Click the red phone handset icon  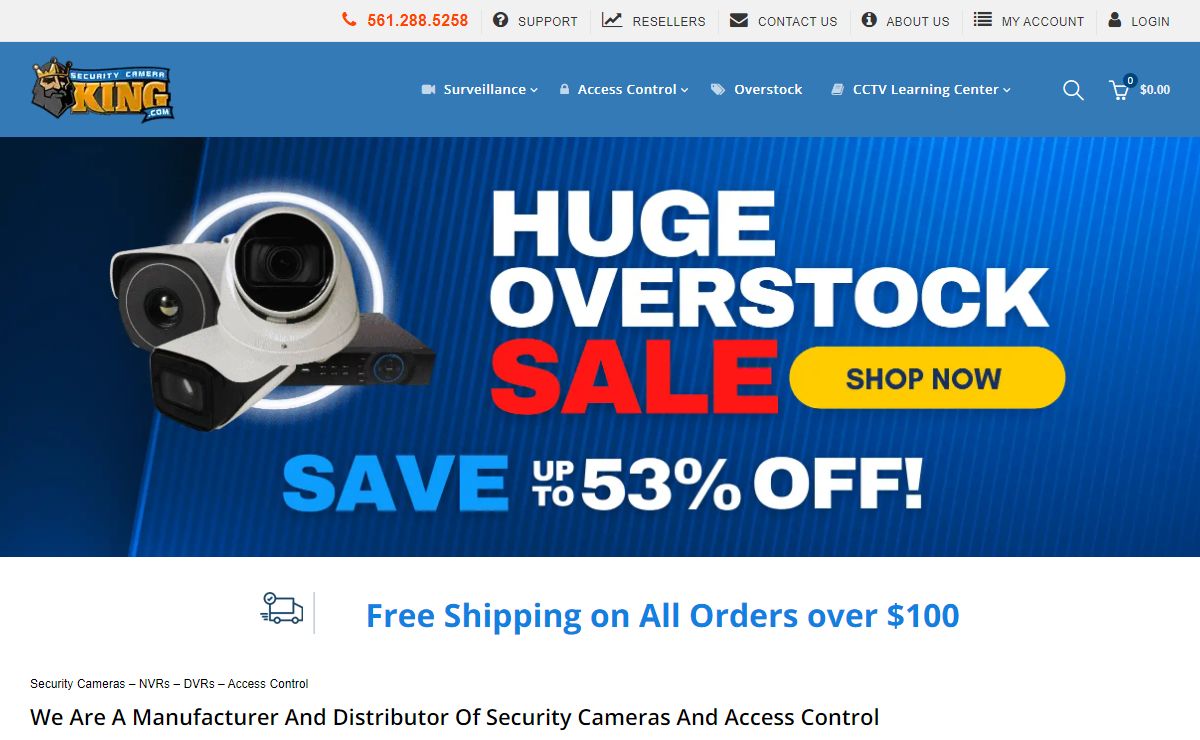click(349, 20)
